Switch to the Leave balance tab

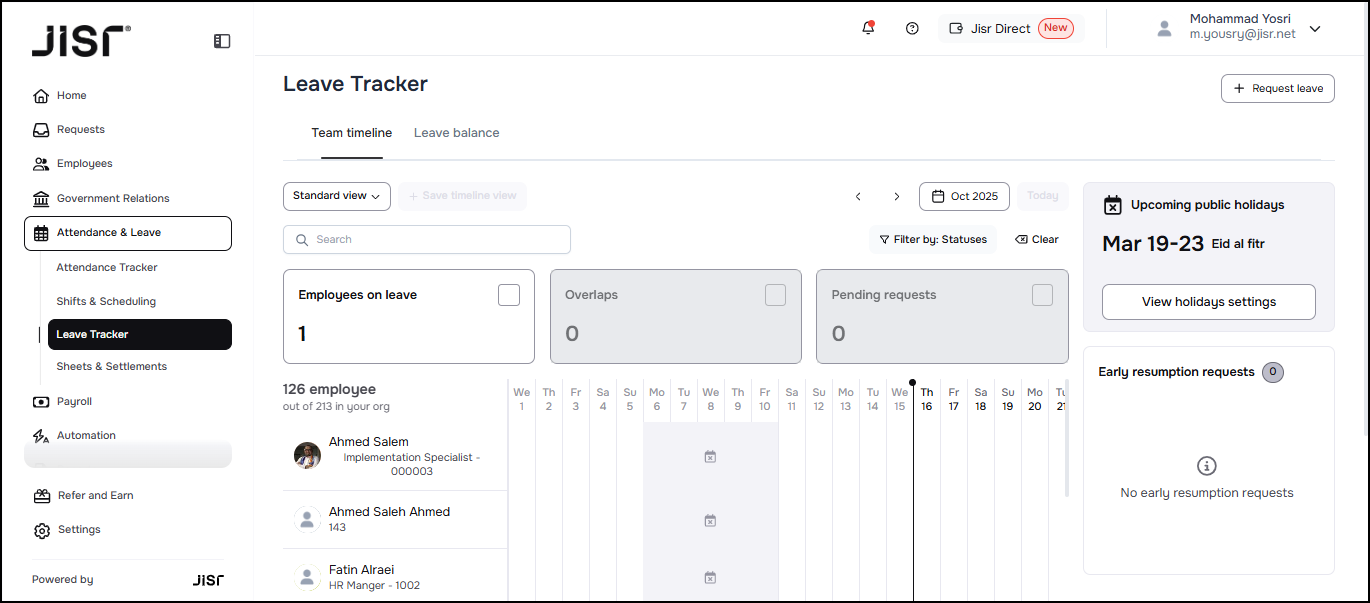456,133
